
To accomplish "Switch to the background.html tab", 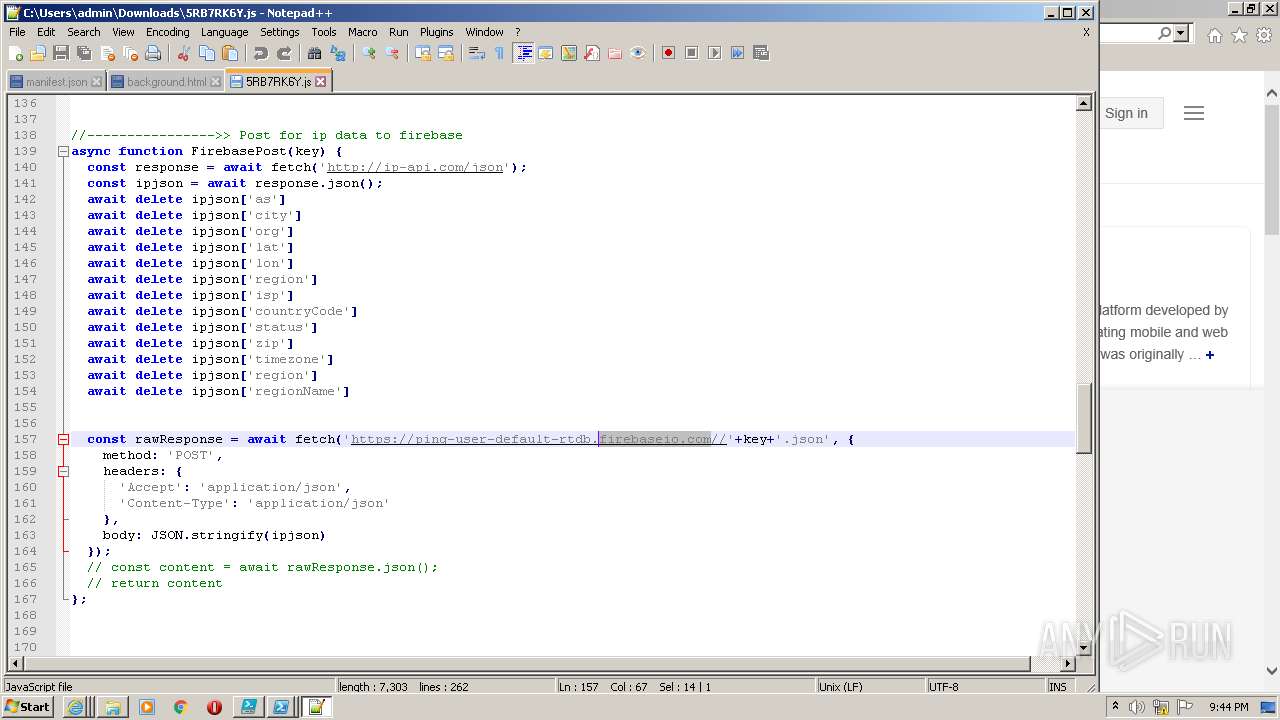I will pyautogui.click(x=166, y=82).
